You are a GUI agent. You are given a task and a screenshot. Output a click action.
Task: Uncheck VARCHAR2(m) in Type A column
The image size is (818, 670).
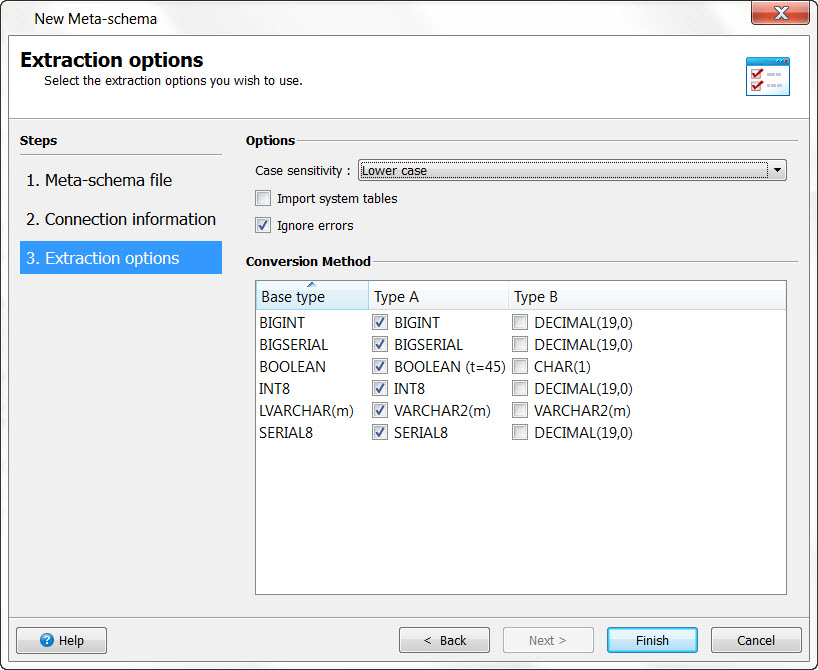(x=380, y=410)
